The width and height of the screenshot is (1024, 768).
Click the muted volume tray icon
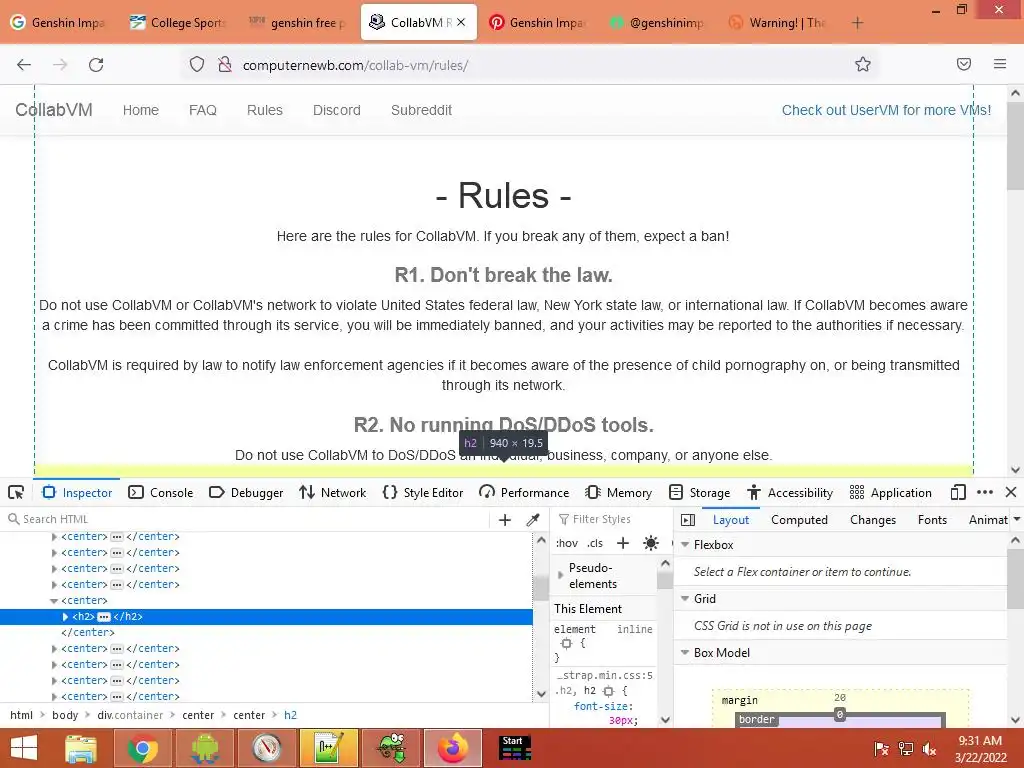pyautogui.click(x=929, y=749)
